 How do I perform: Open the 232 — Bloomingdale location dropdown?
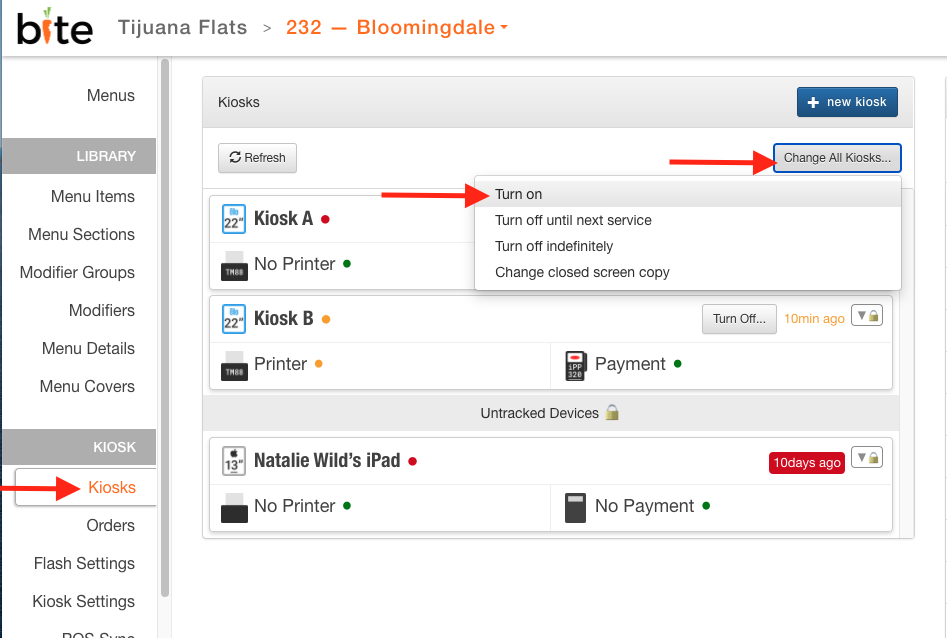click(397, 28)
